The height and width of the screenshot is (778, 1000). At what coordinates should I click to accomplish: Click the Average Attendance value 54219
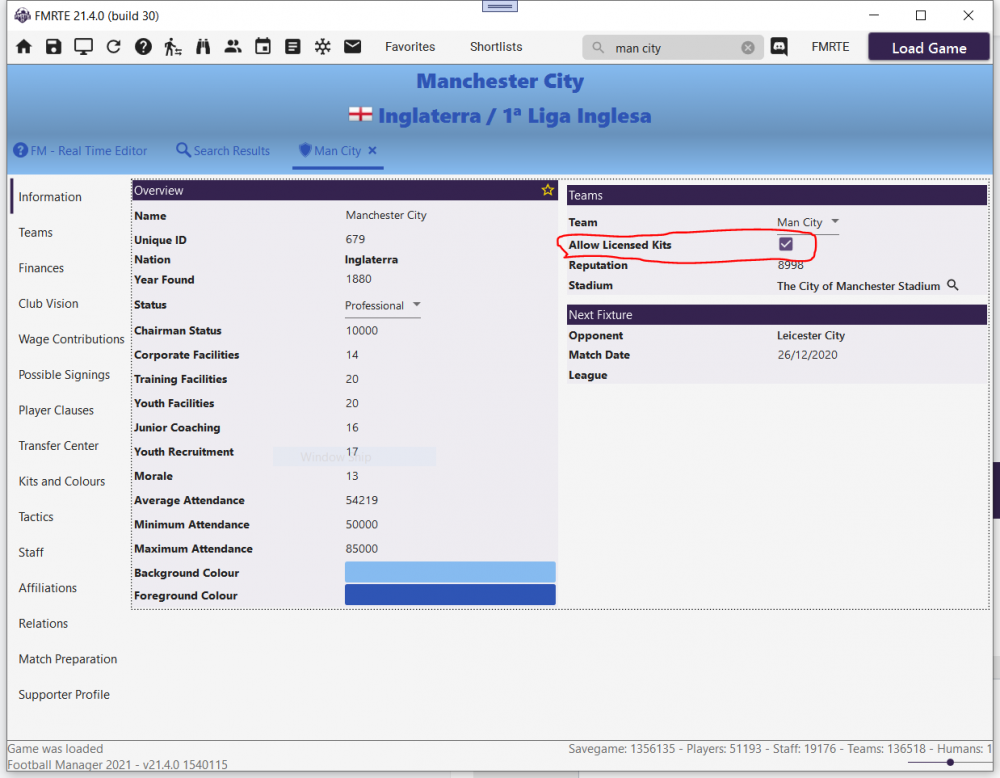tap(362, 500)
